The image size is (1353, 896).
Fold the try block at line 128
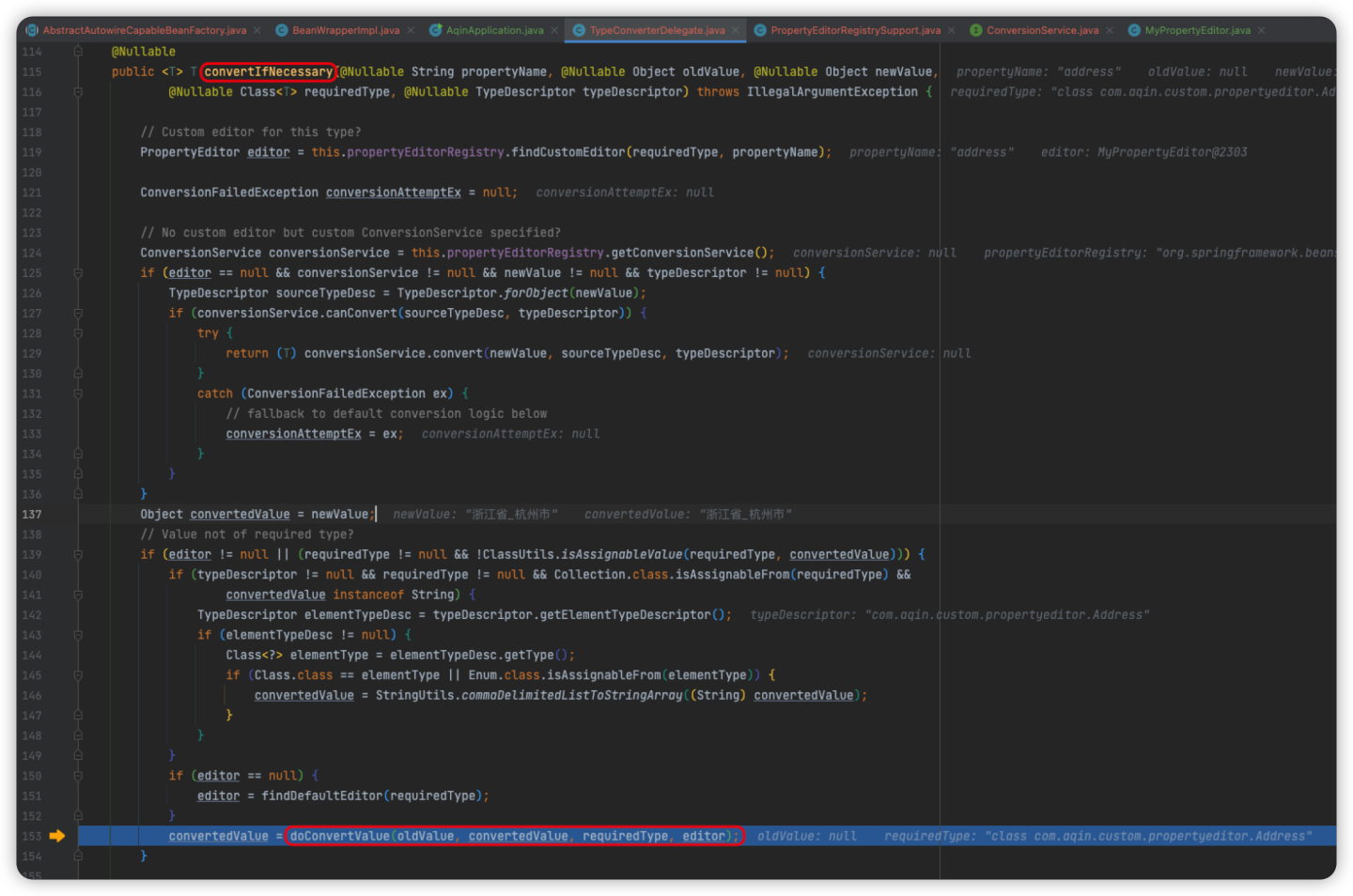78,333
